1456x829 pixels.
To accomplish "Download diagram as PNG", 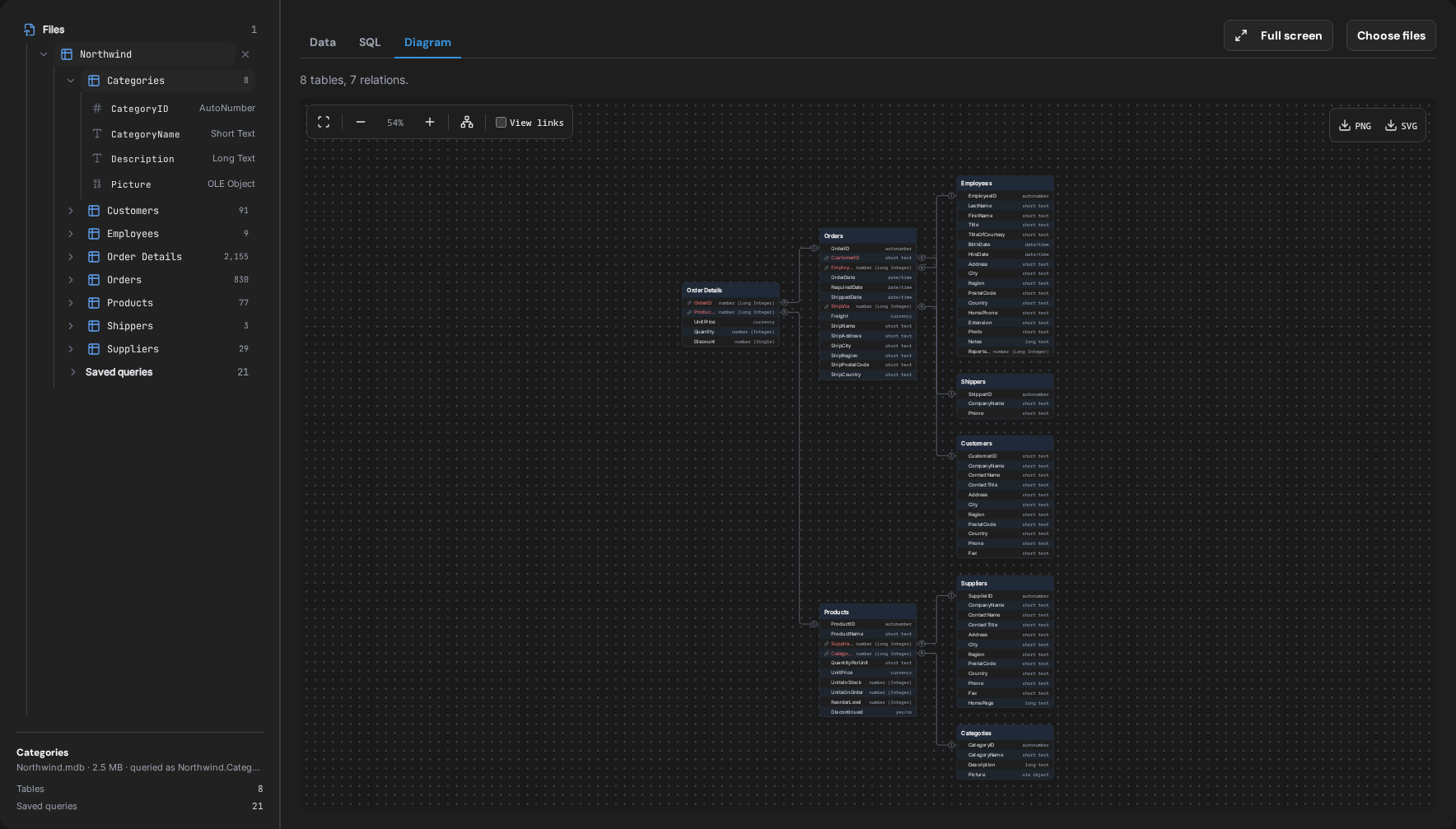I will 1355,126.
